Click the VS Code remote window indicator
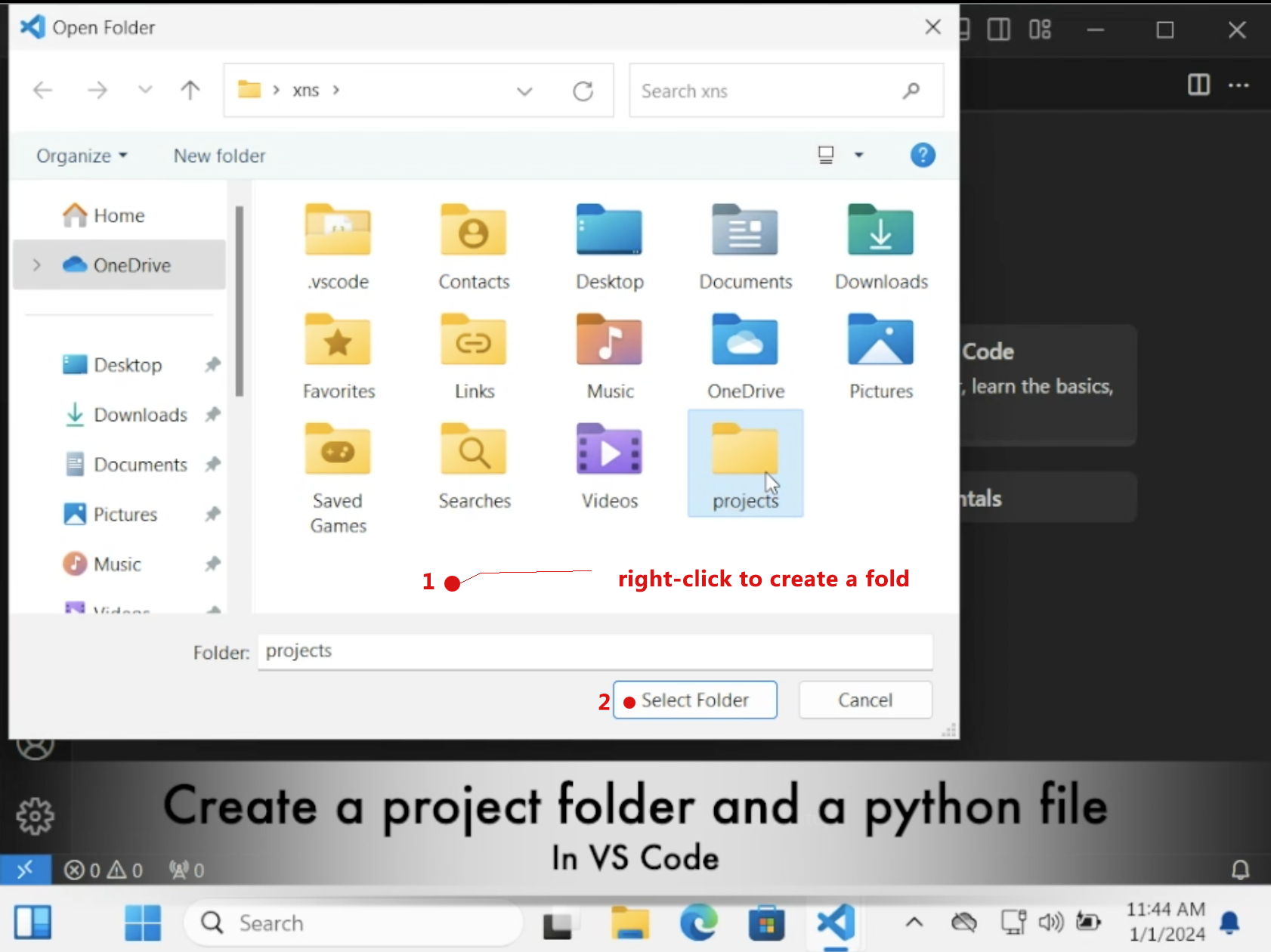Image resolution: width=1271 pixels, height=952 pixels. [25, 870]
